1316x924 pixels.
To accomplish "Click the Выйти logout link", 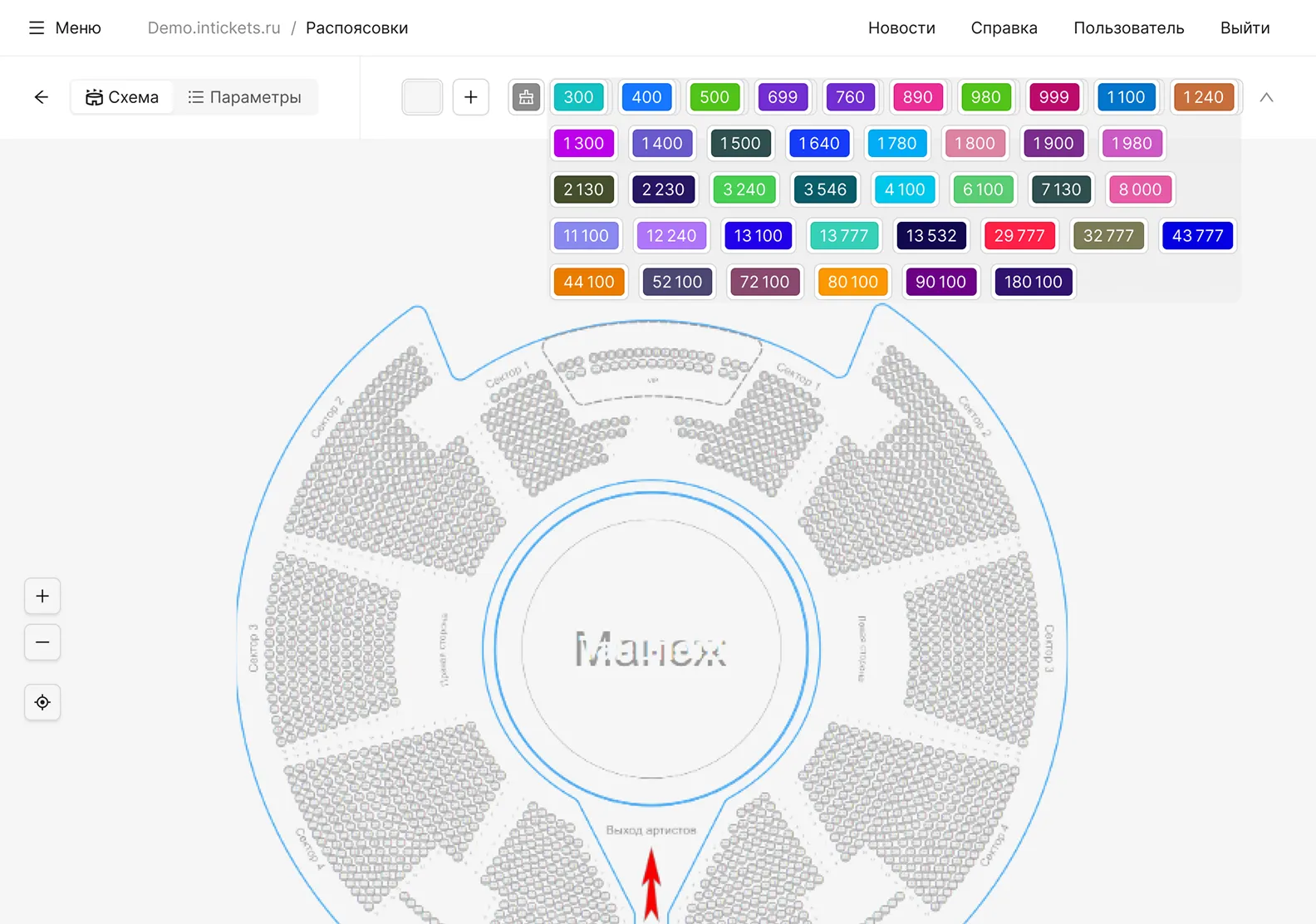I will (1245, 28).
